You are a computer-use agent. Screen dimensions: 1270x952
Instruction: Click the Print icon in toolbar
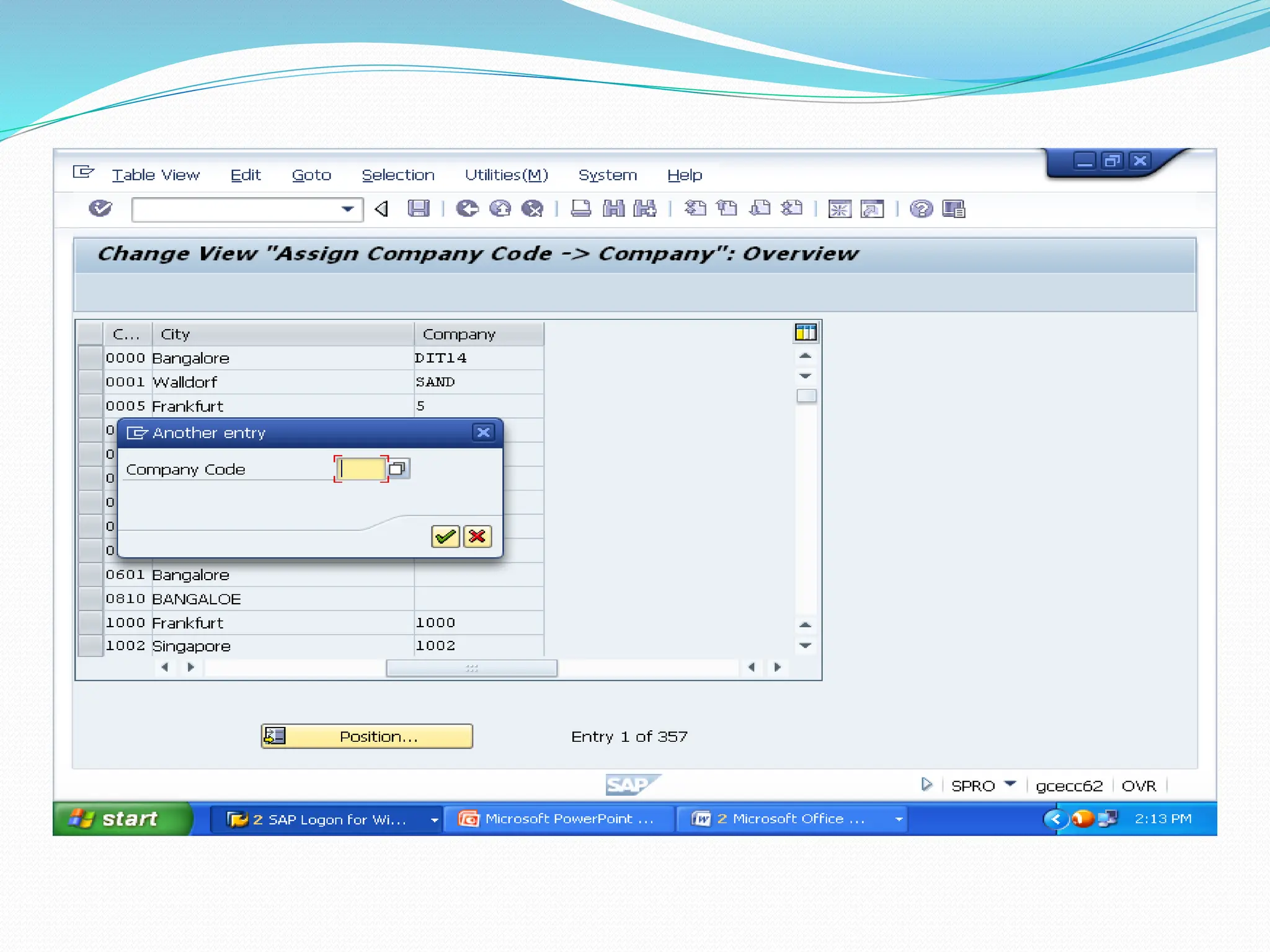(x=580, y=209)
